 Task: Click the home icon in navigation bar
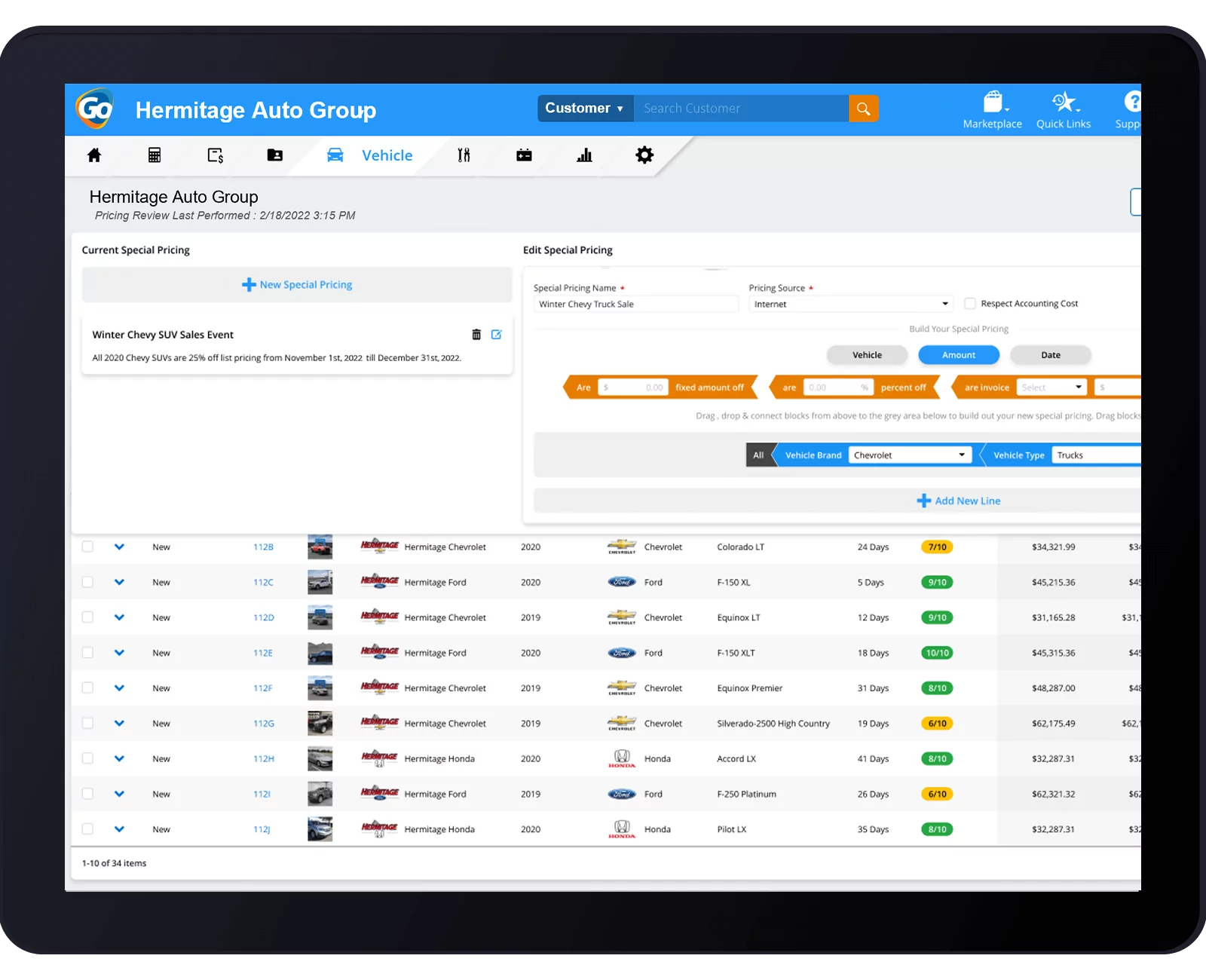(x=94, y=155)
